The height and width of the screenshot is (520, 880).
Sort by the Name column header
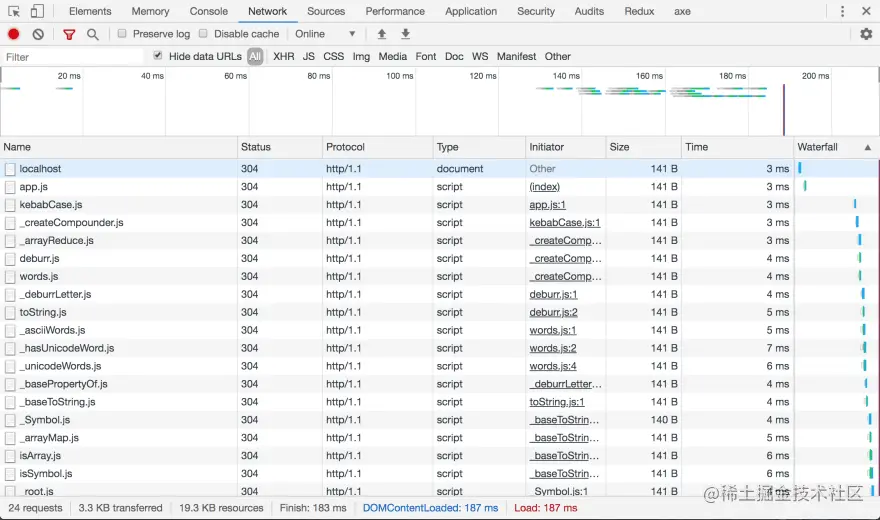click(x=118, y=147)
